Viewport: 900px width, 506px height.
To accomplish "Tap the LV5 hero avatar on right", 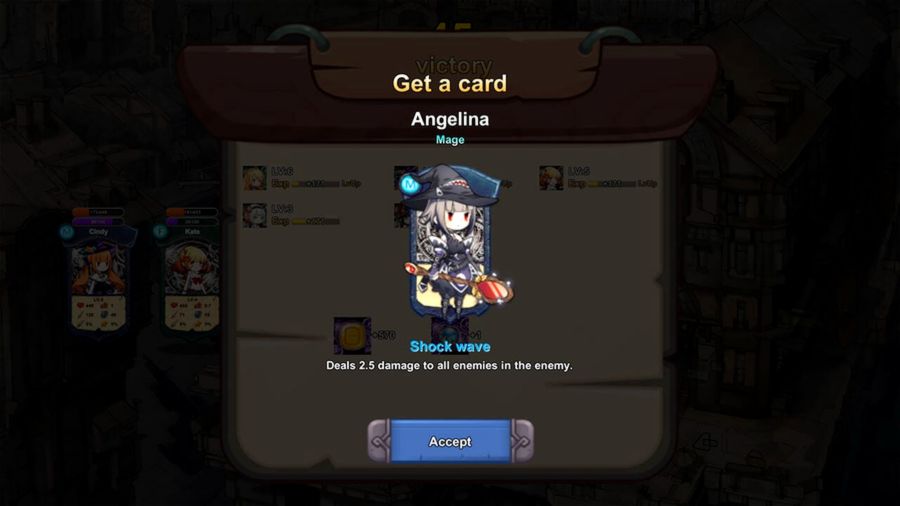I will click(551, 178).
